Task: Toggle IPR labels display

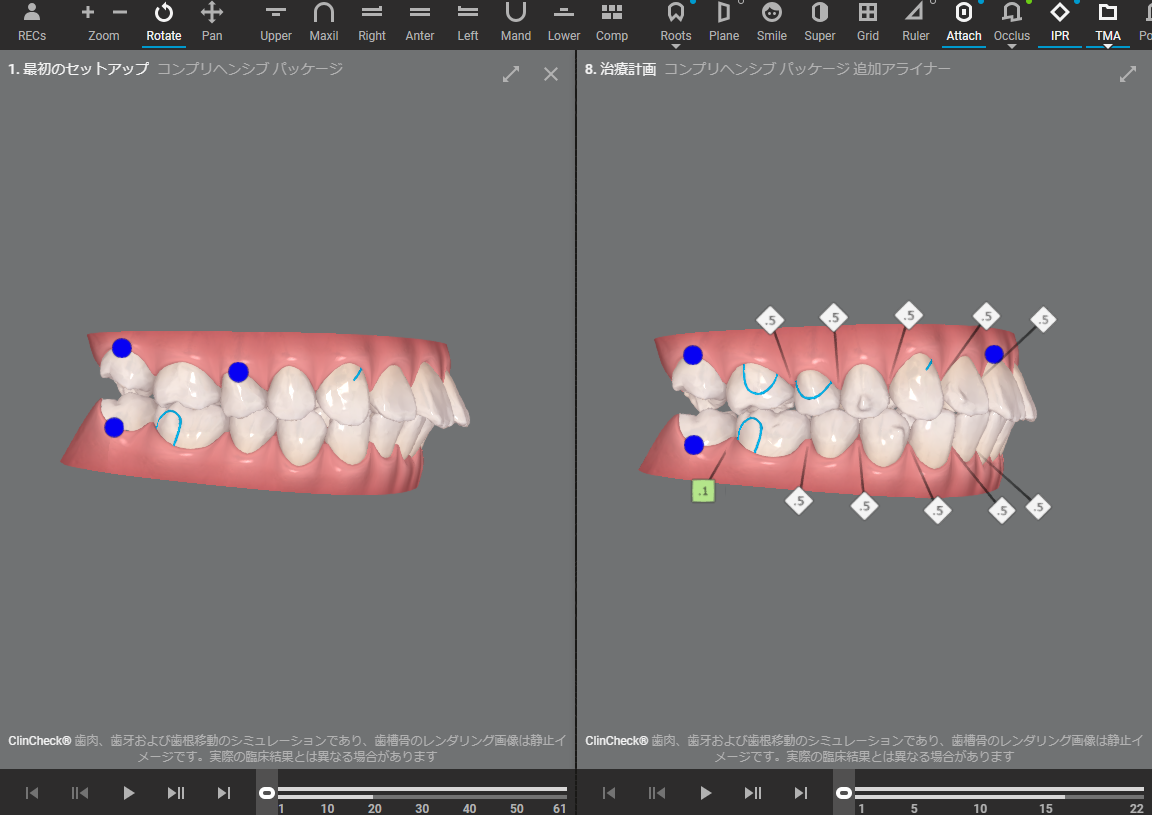Action: (x=1060, y=22)
